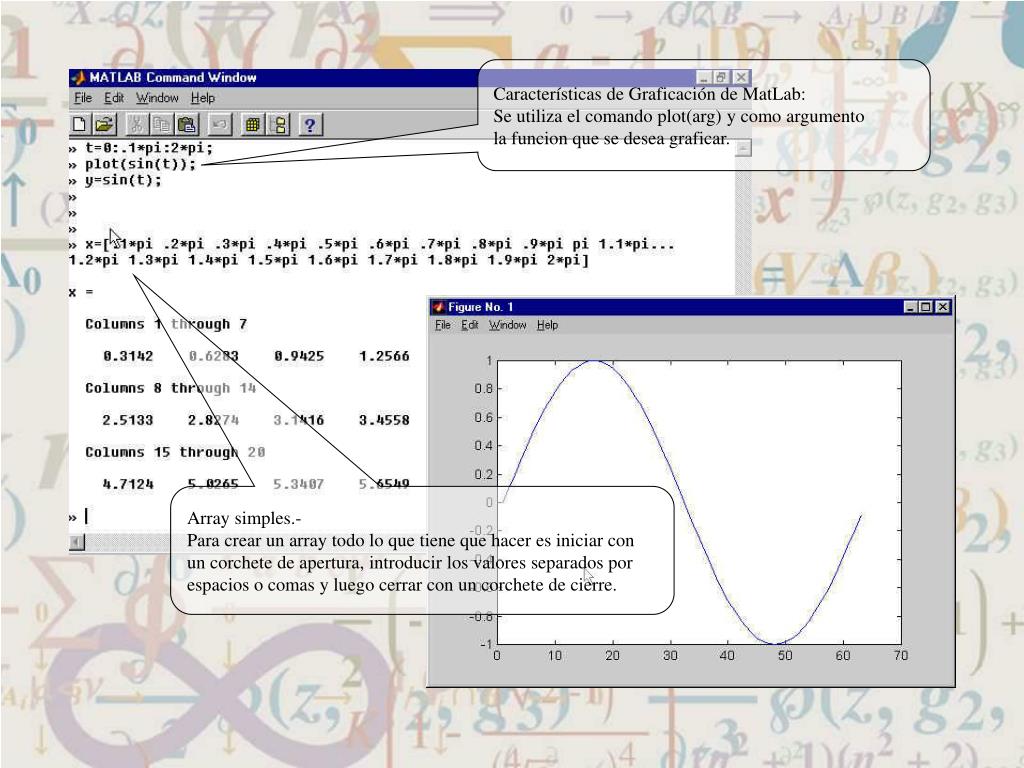
Task: Click the Copy icon in MATLAB toolbar
Action: tap(161, 124)
